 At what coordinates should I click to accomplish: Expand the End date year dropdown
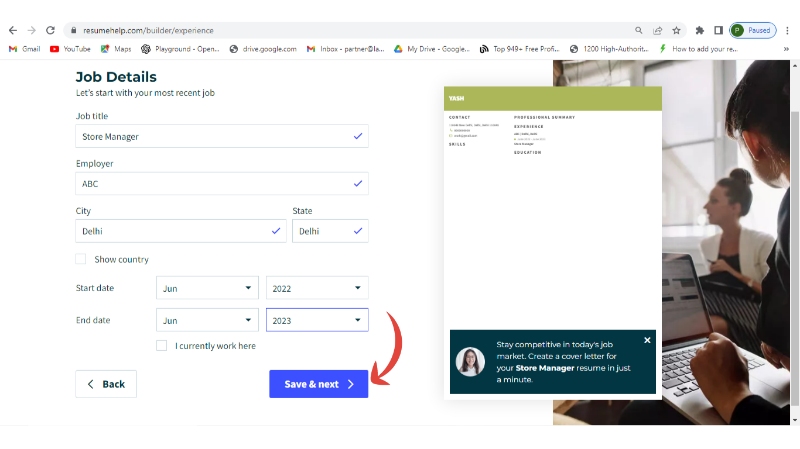click(317, 320)
